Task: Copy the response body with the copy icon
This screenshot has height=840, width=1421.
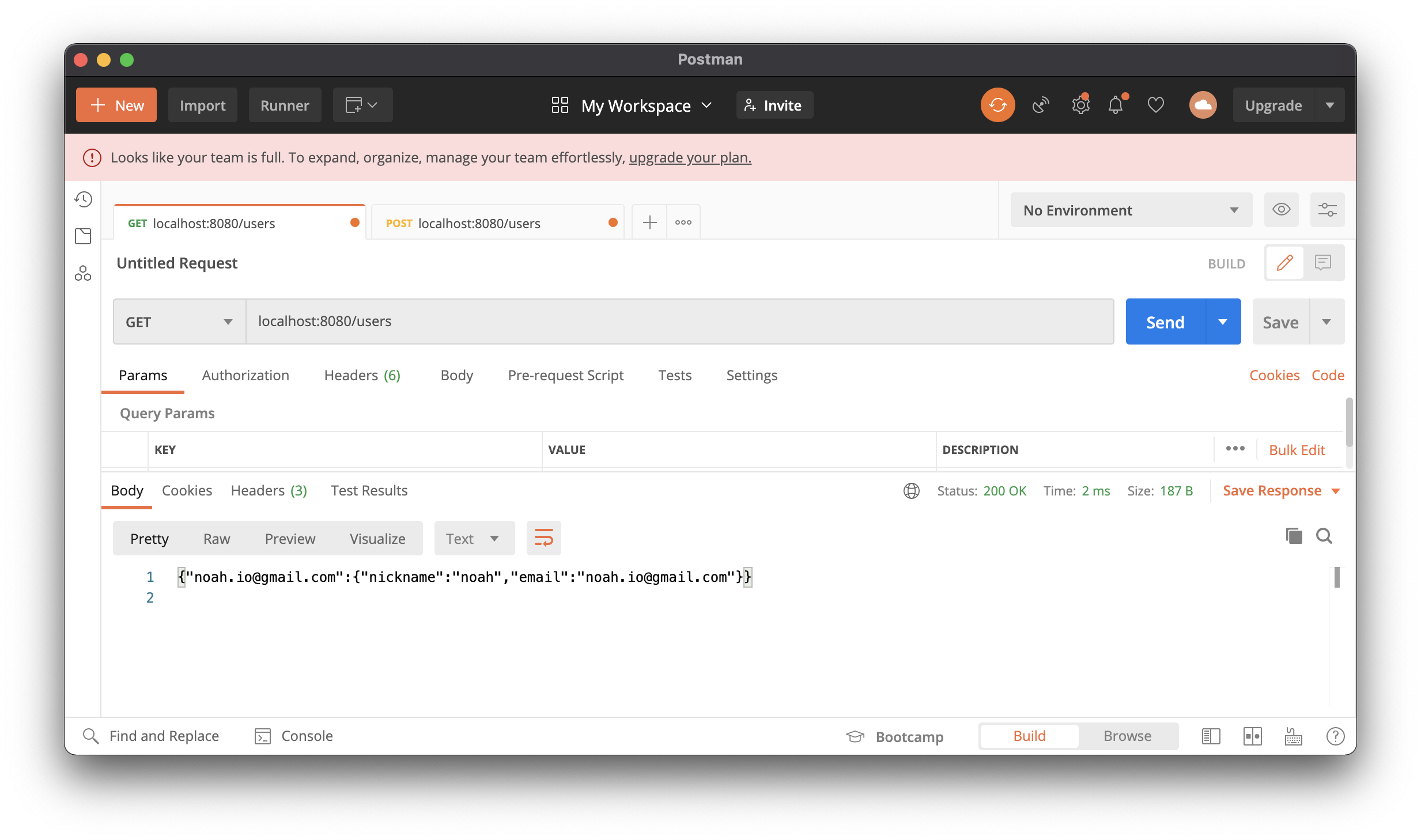Action: point(1294,536)
